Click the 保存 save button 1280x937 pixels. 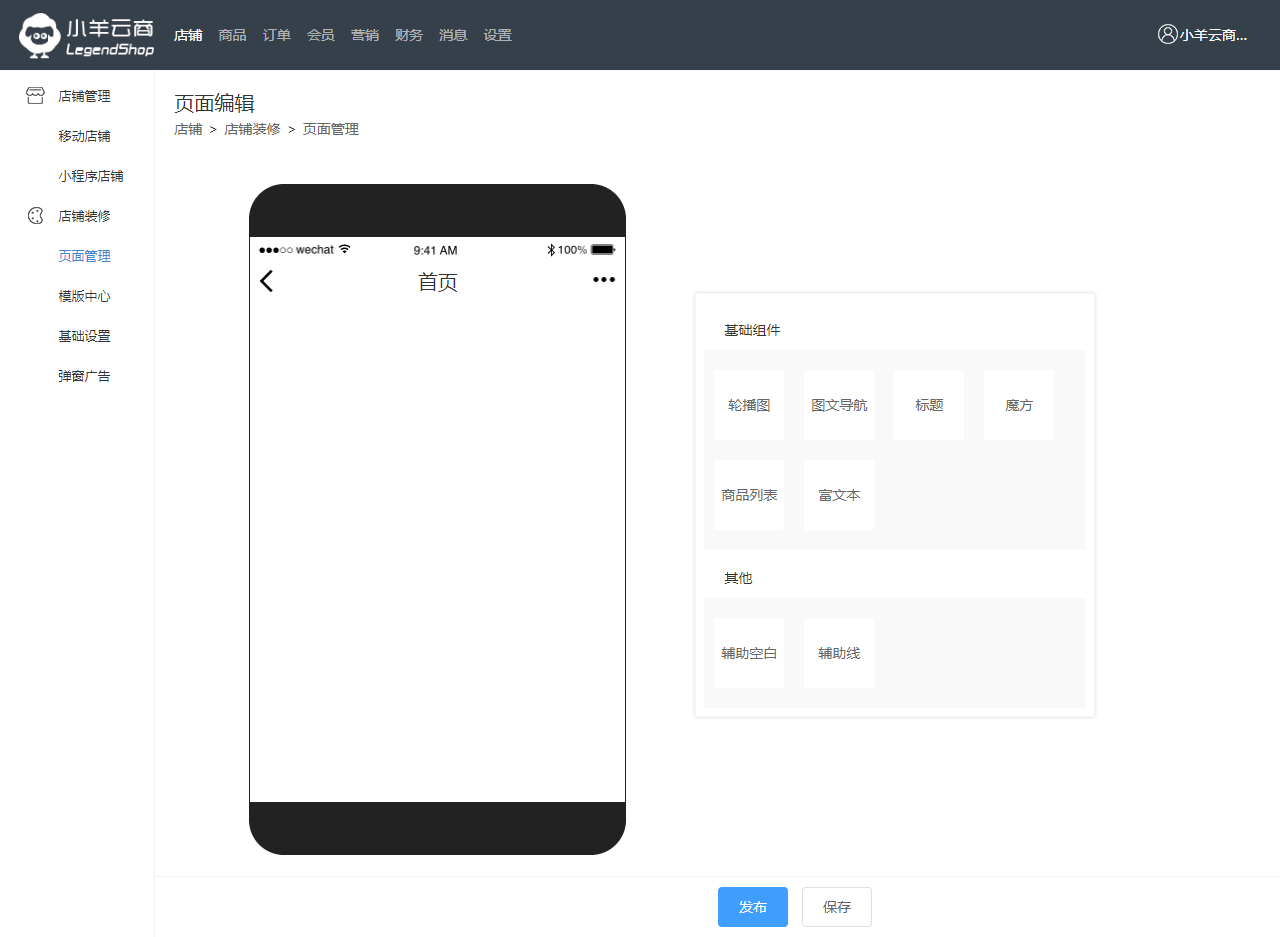(836, 907)
